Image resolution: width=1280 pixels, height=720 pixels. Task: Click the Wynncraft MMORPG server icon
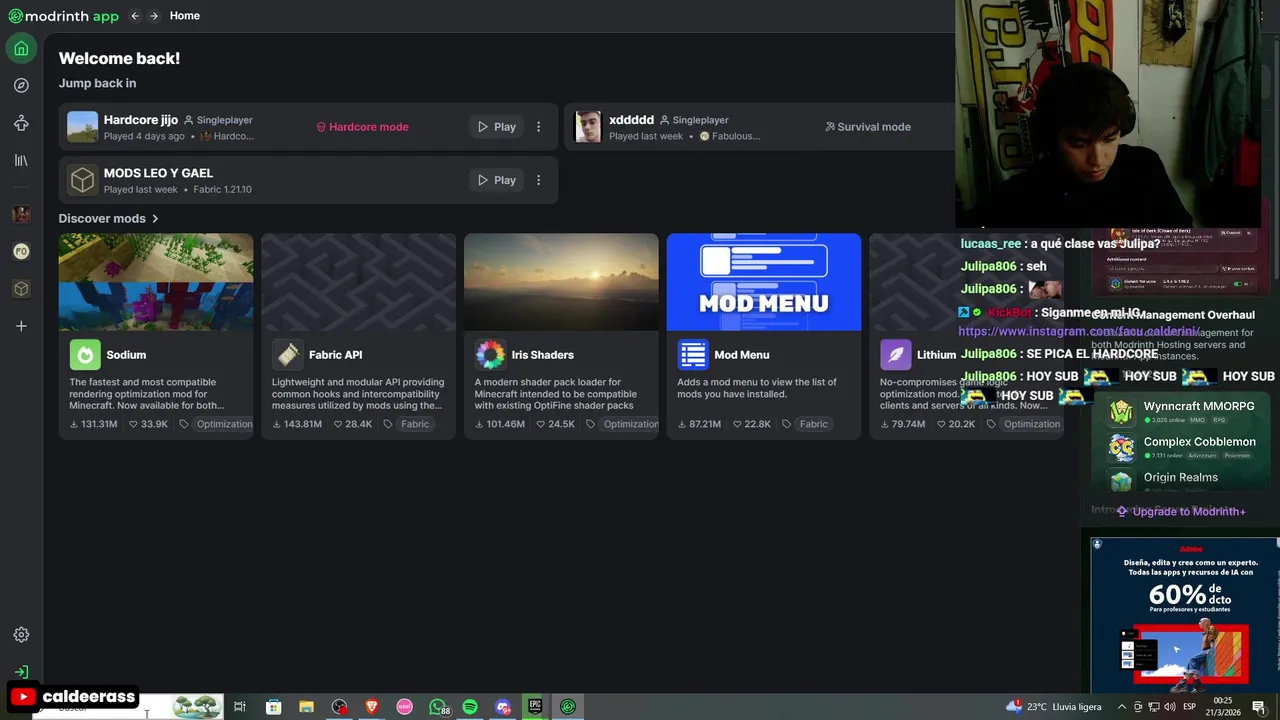[x=1121, y=412]
